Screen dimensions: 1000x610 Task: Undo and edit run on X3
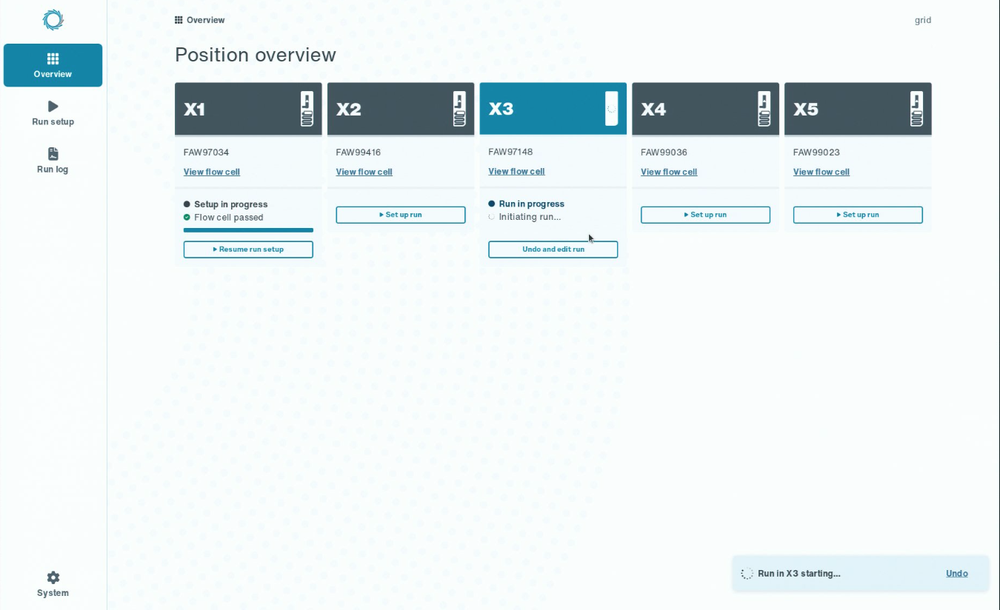pyautogui.click(x=553, y=249)
